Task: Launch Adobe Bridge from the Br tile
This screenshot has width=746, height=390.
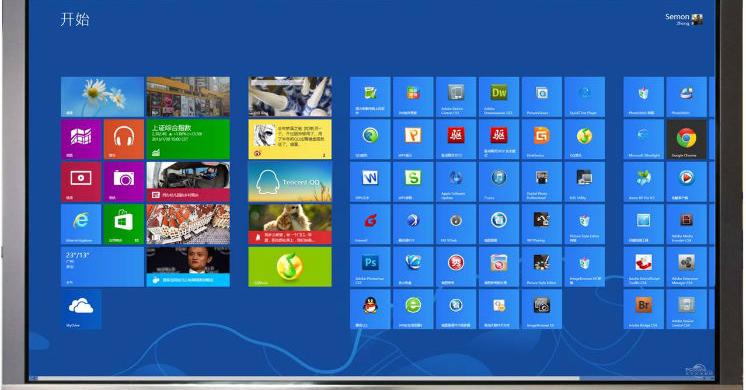Action: [x=643, y=309]
